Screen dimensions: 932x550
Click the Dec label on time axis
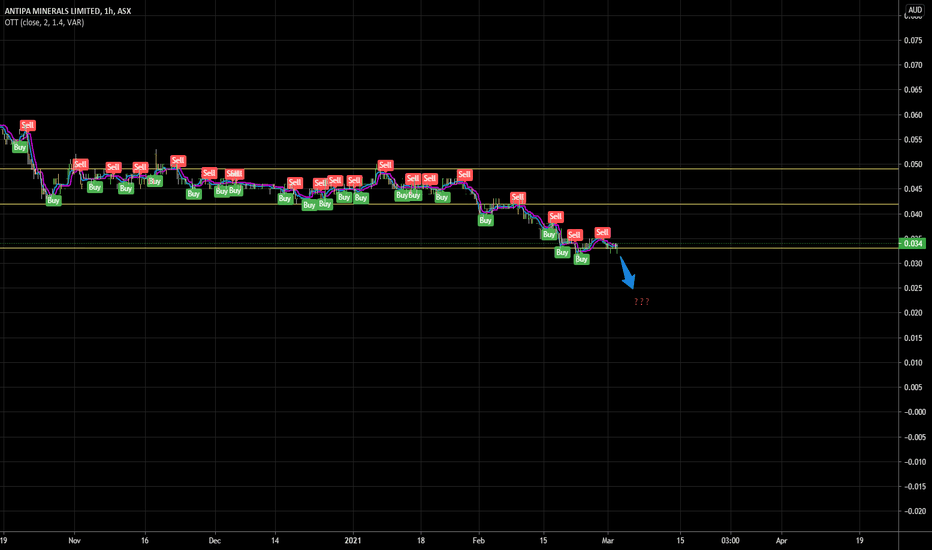tap(215, 540)
